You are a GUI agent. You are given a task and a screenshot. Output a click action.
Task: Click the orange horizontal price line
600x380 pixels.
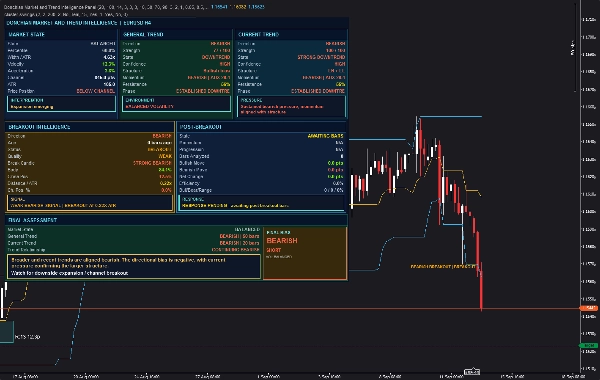point(290,308)
